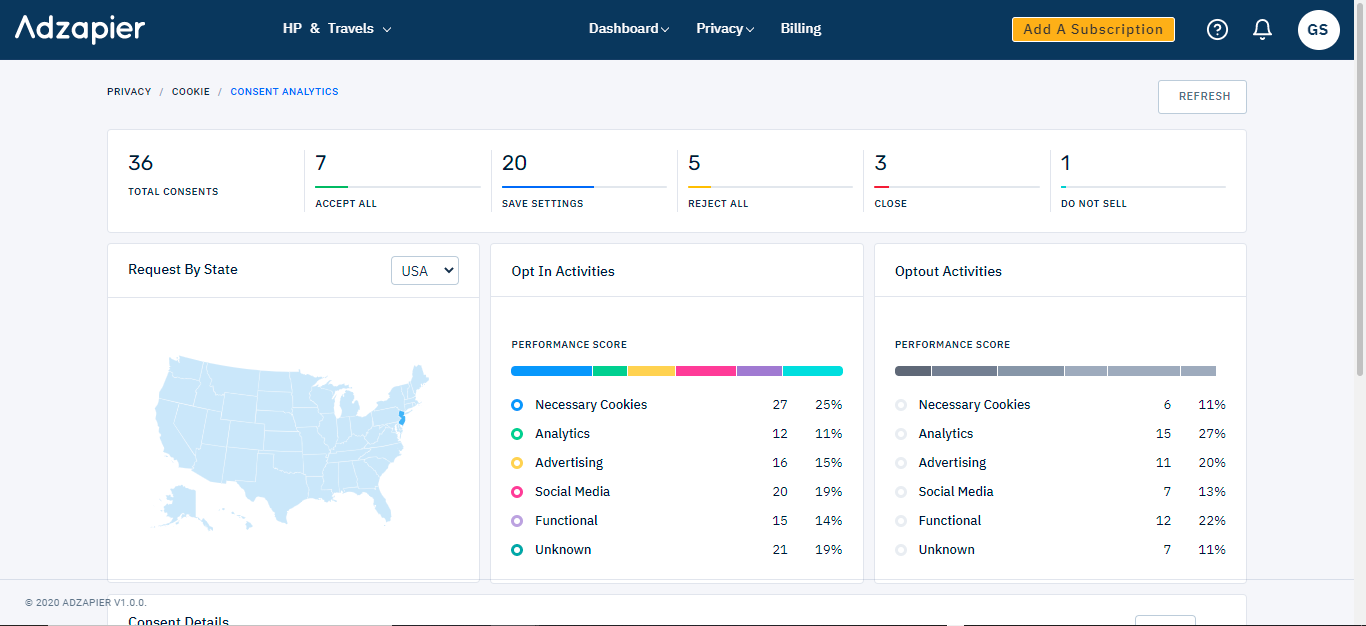Open the HP & Travels dropdown
The width and height of the screenshot is (1366, 626).
[x=337, y=29]
